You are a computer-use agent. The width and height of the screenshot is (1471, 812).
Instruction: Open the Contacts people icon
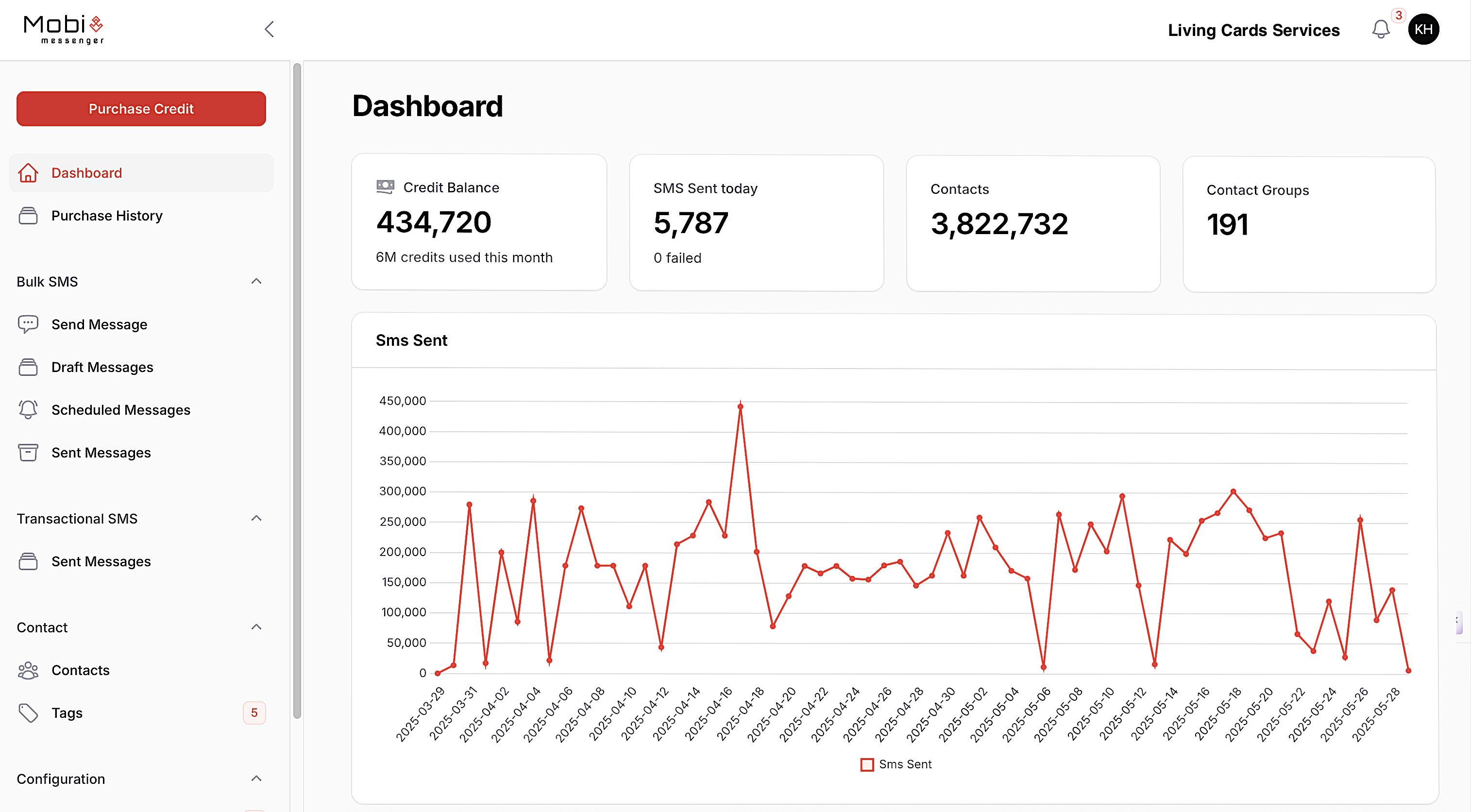(29, 670)
